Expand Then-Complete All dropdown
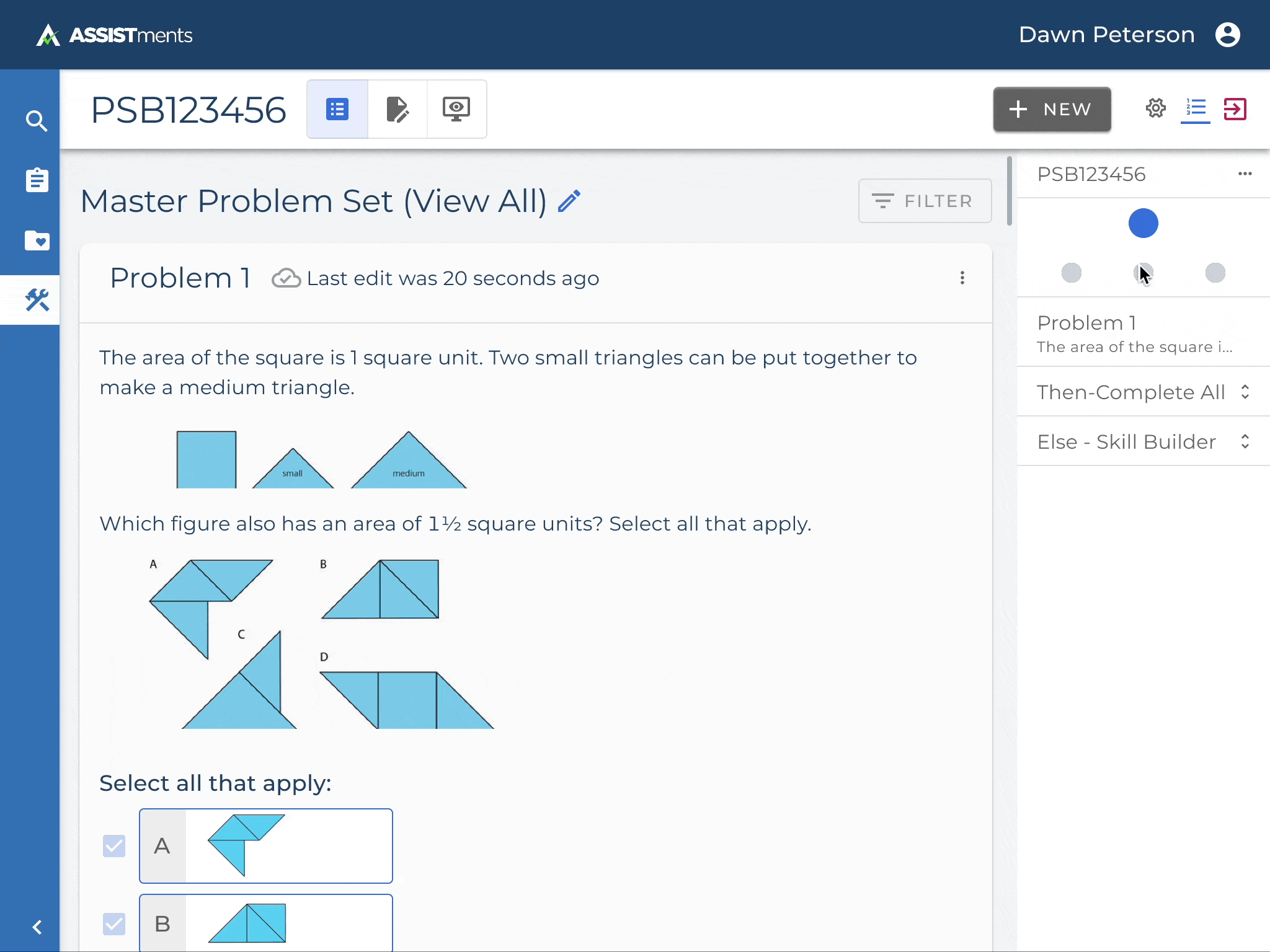The height and width of the screenshot is (952, 1270). coord(1245,392)
